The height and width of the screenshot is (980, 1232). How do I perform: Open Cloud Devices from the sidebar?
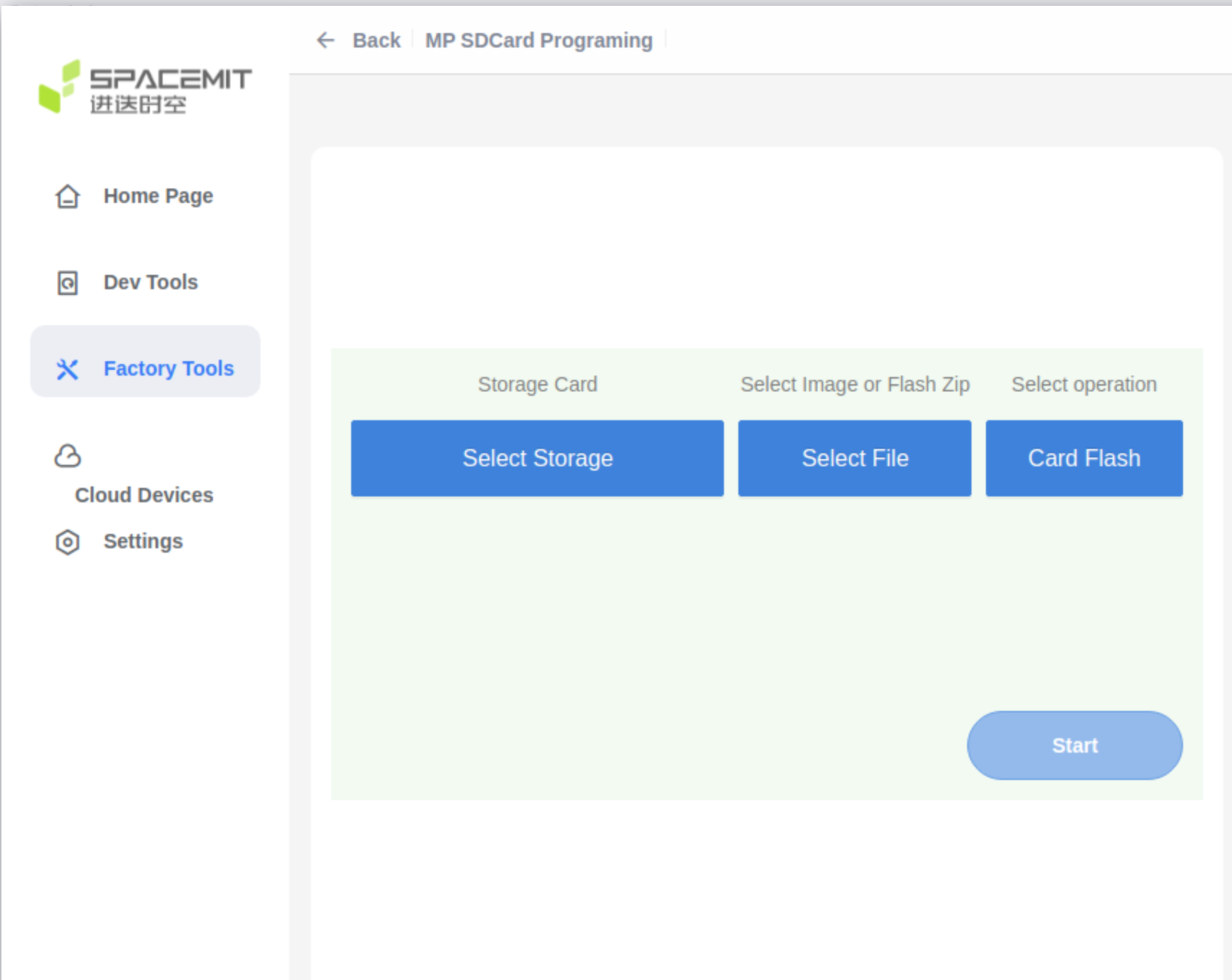142,494
